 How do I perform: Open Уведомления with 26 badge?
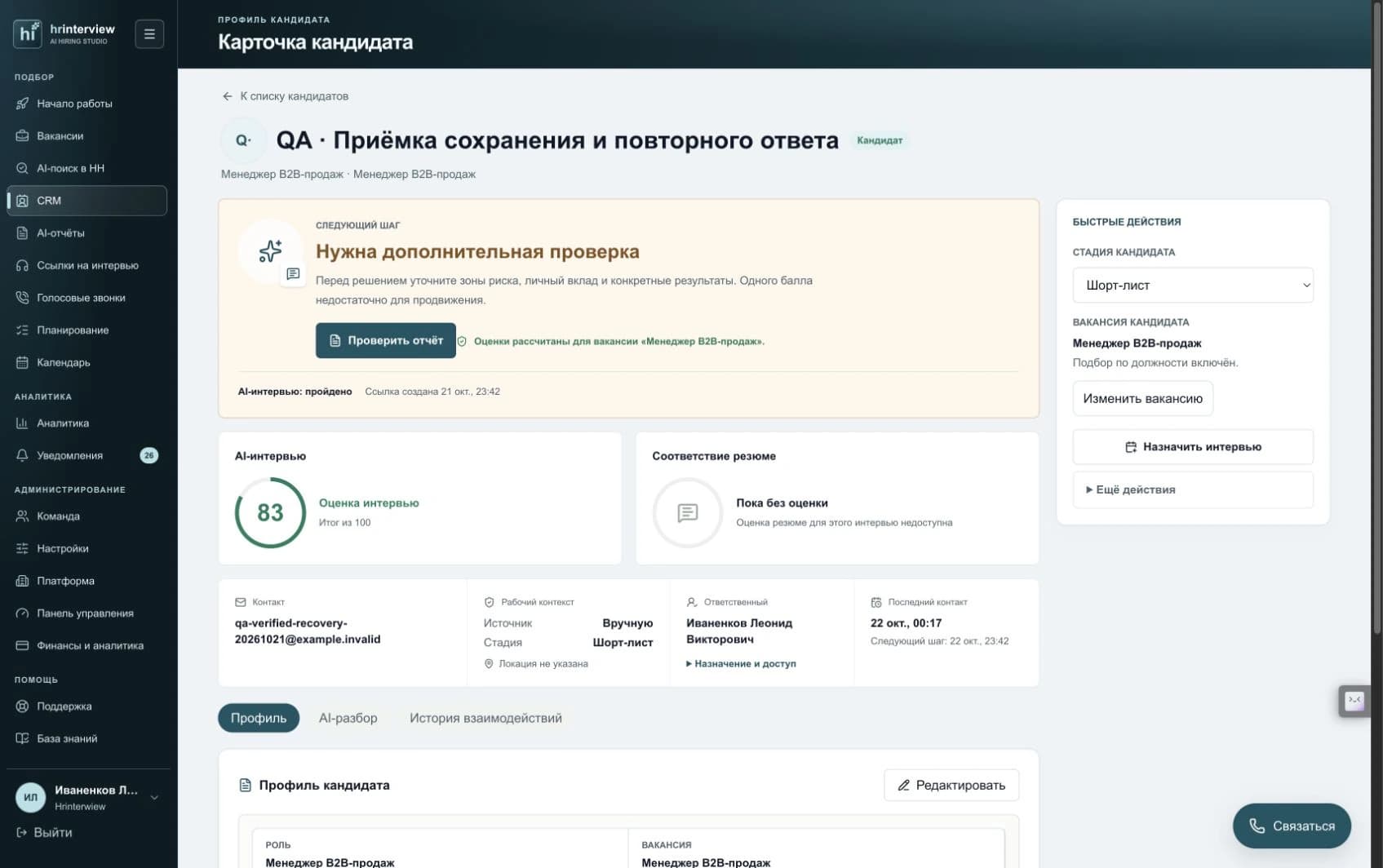(86, 455)
